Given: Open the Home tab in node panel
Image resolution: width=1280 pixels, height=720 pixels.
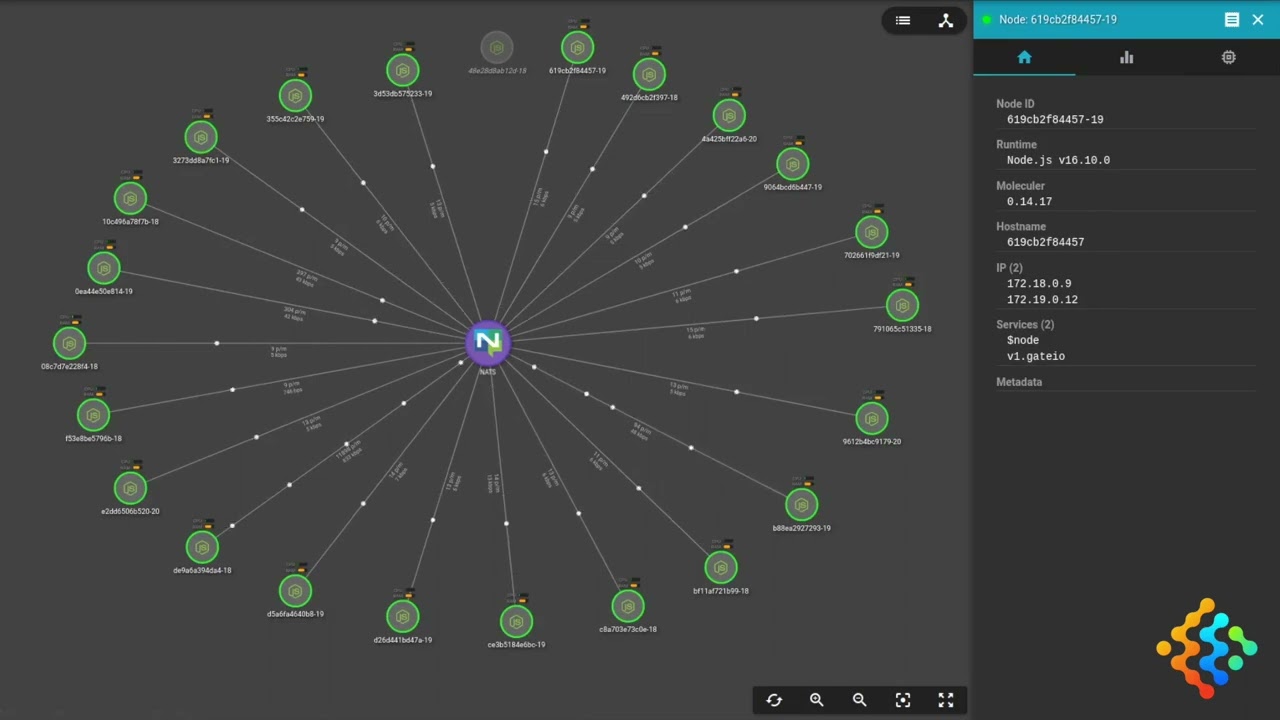Looking at the screenshot, I should tap(1024, 57).
